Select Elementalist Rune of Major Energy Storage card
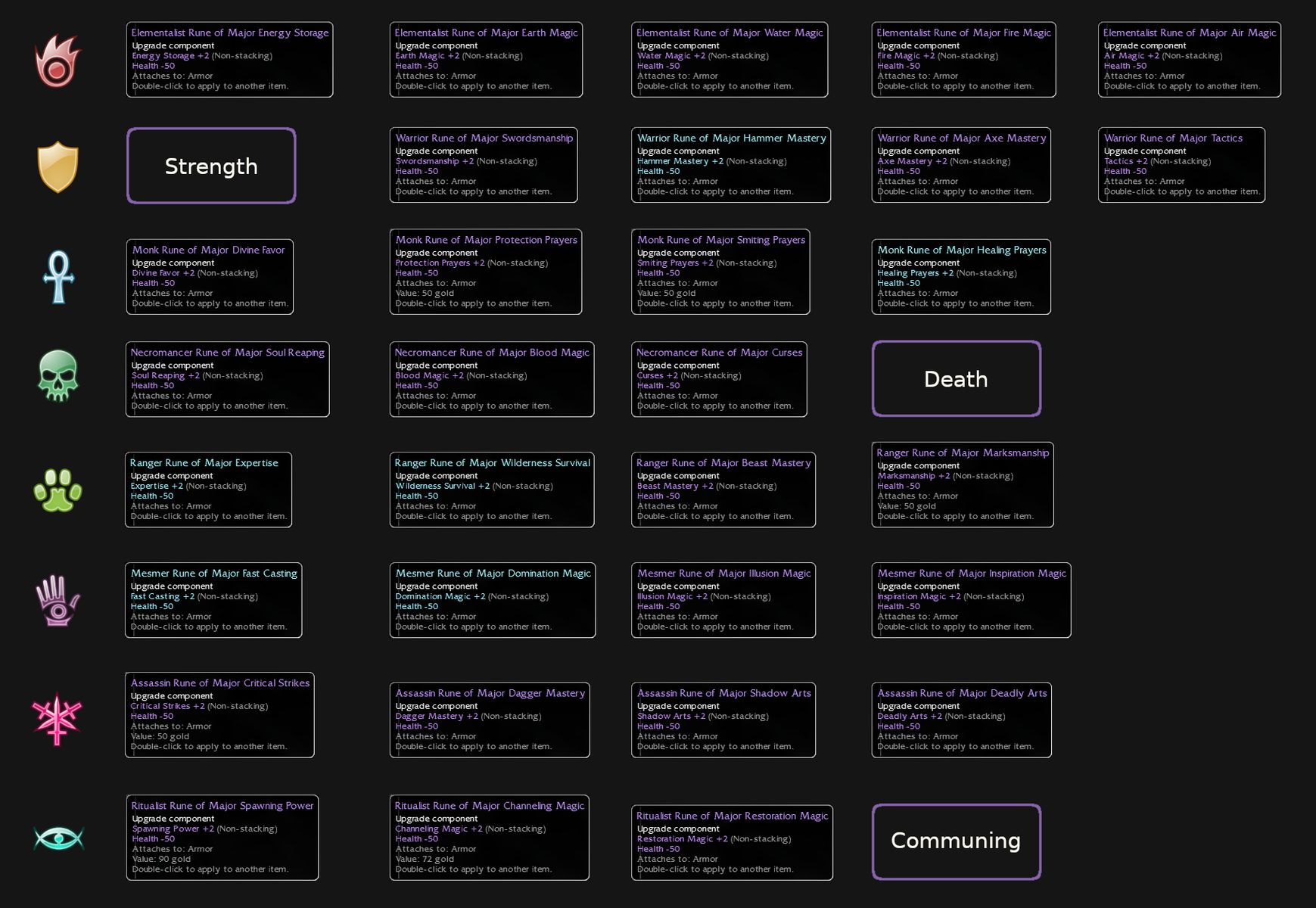Screen dimensions: 1316x908 point(229,60)
